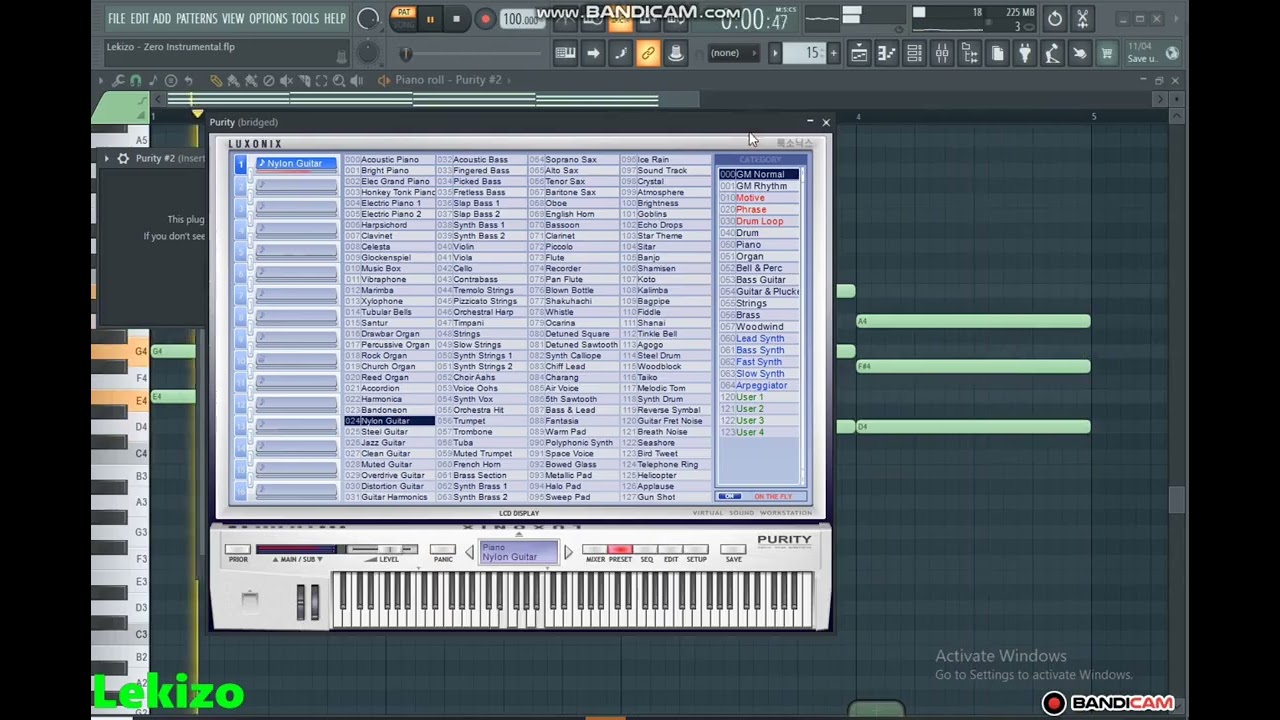This screenshot has width=1280, height=720.
Task: Click the A4 note in piano roll
Action: [974, 321]
